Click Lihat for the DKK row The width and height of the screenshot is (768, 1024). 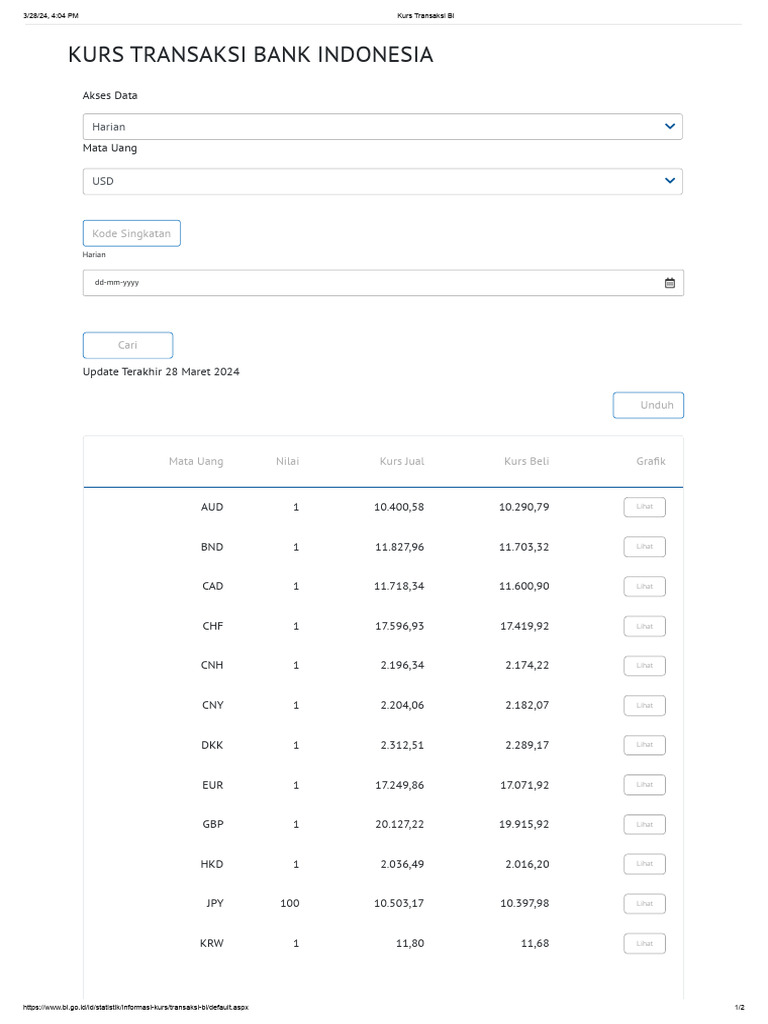(644, 745)
